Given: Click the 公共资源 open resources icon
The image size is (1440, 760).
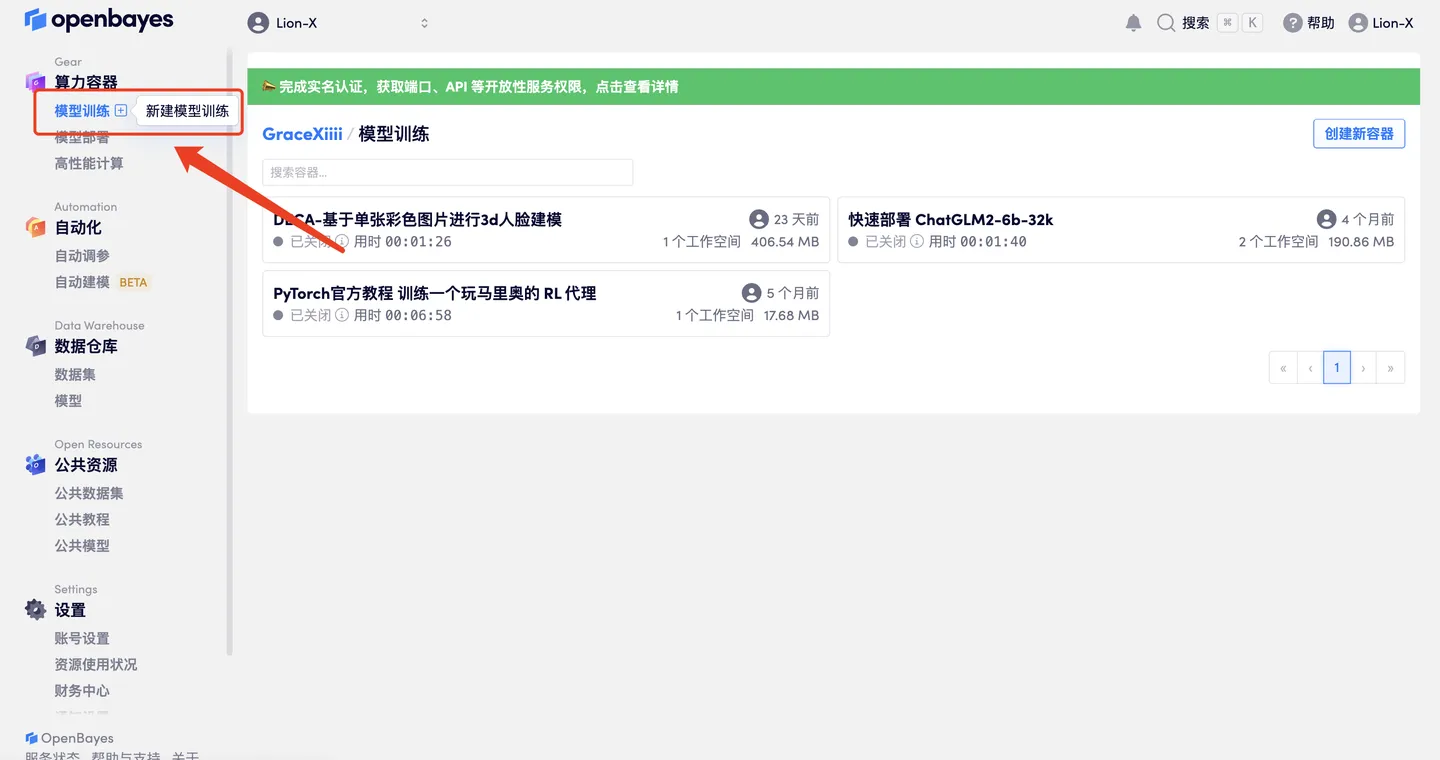Looking at the screenshot, I should tap(33, 464).
